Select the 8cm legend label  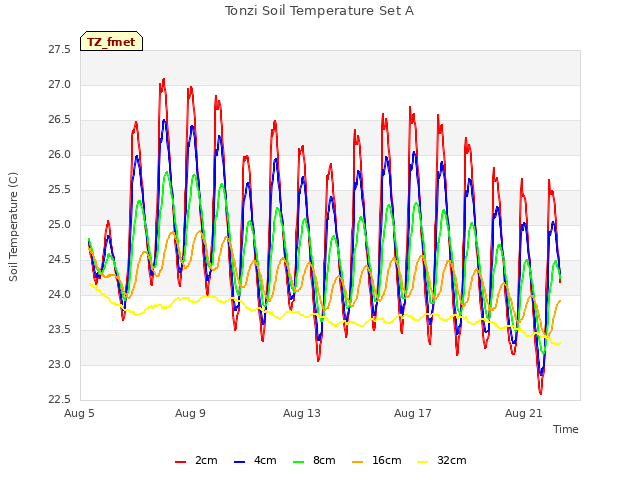(x=324, y=460)
